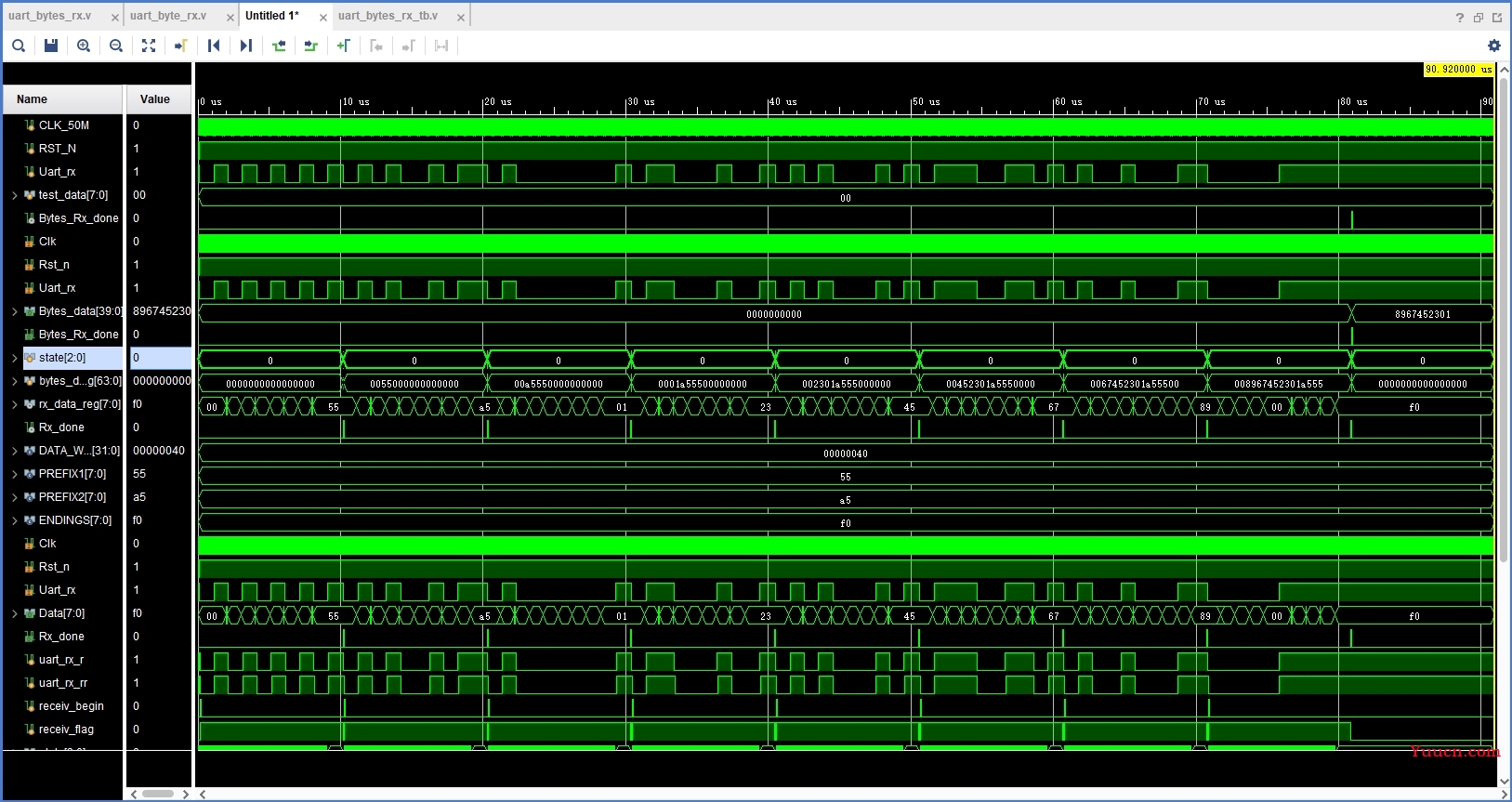This screenshot has height=802, width=1512.
Task: Go to cursor button in toolbar
Action: (x=181, y=46)
